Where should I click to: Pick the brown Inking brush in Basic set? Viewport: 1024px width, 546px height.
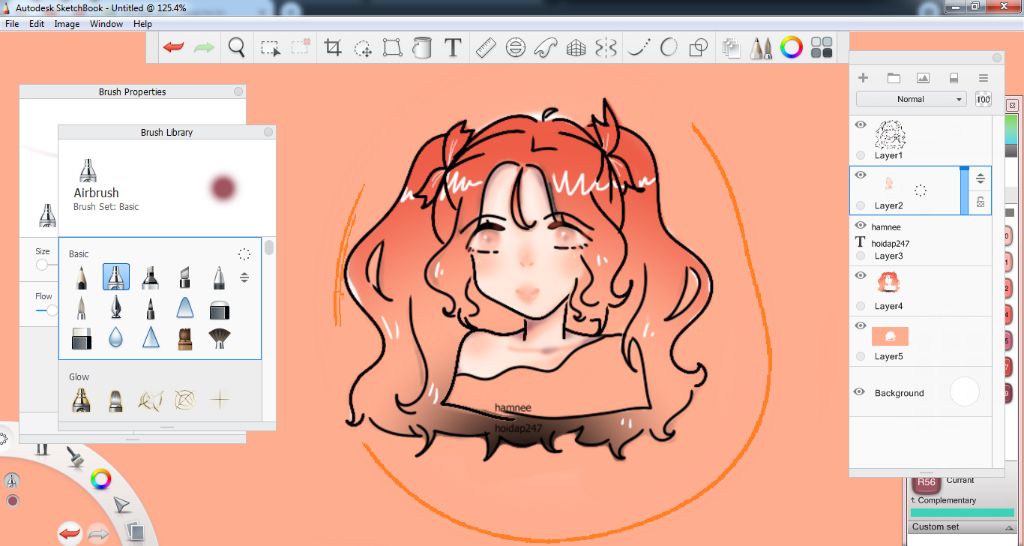point(185,338)
